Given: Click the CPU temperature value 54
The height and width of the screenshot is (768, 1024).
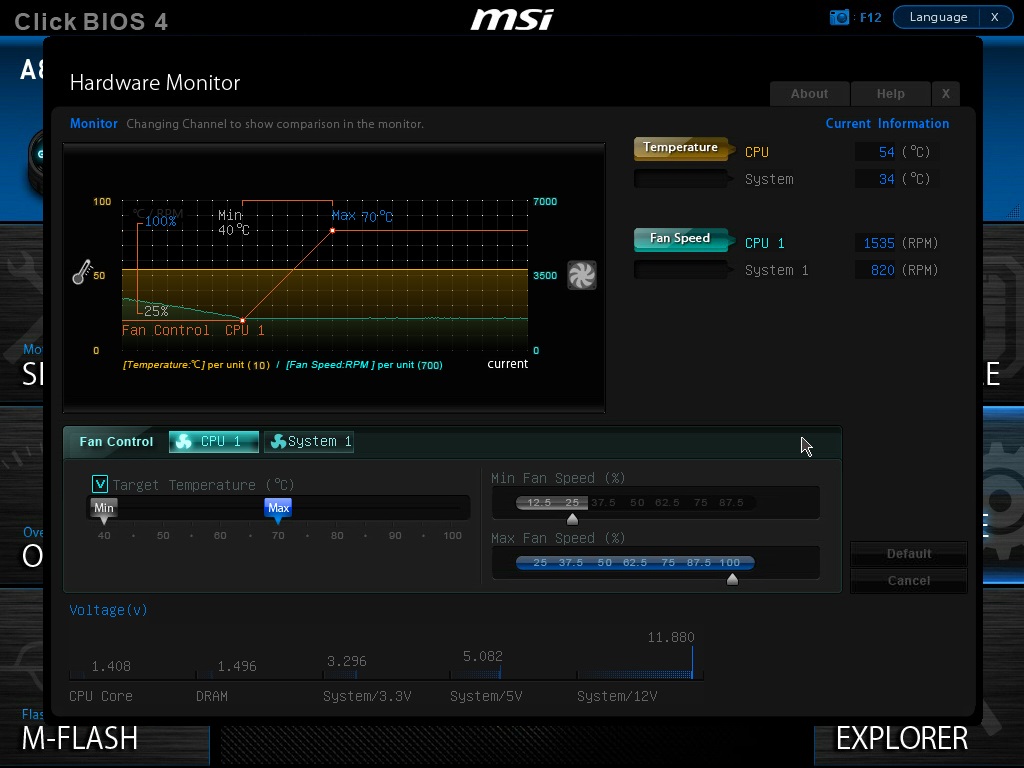Looking at the screenshot, I should 886,152.
